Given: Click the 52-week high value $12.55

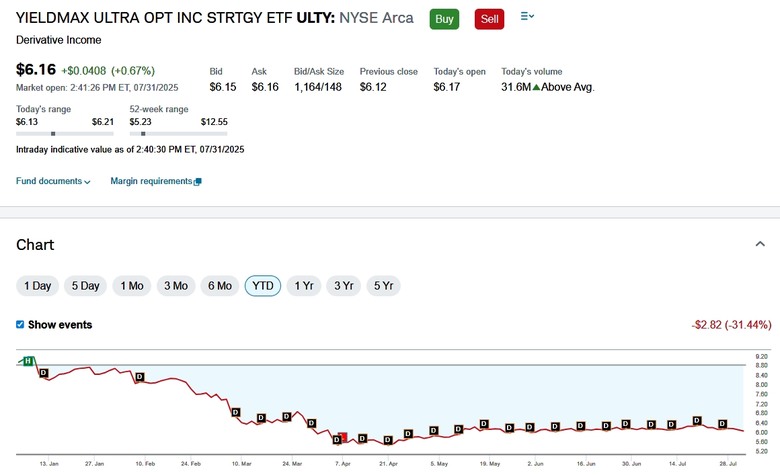Looking at the screenshot, I should coord(214,122).
